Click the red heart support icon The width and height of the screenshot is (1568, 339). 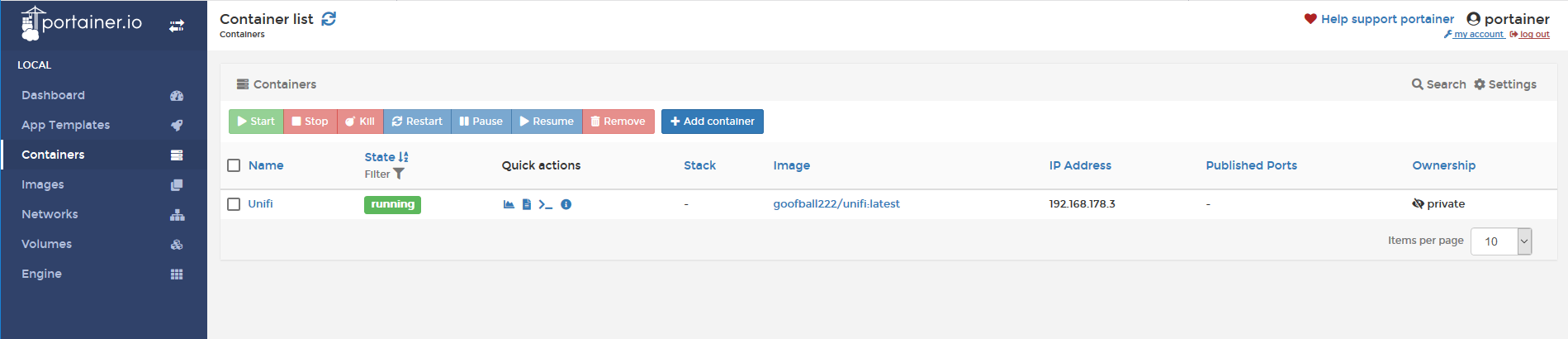pyautogui.click(x=1310, y=18)
